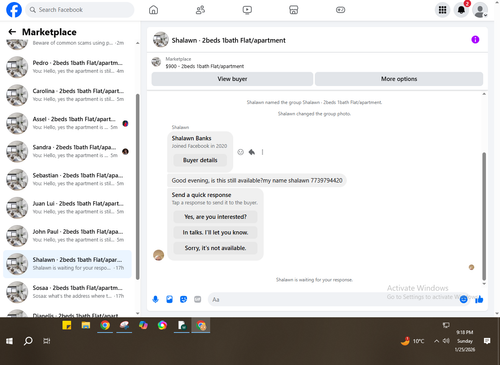Click the chat pane vertical scrollbar
The width and height of the screenshot is (500, 365).
484,216
